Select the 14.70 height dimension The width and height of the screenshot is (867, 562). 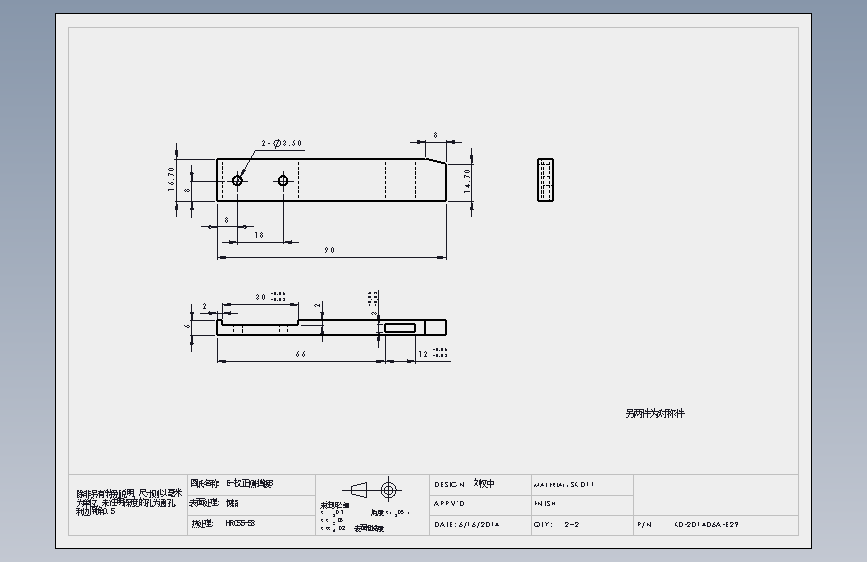[x=467, y=180]
